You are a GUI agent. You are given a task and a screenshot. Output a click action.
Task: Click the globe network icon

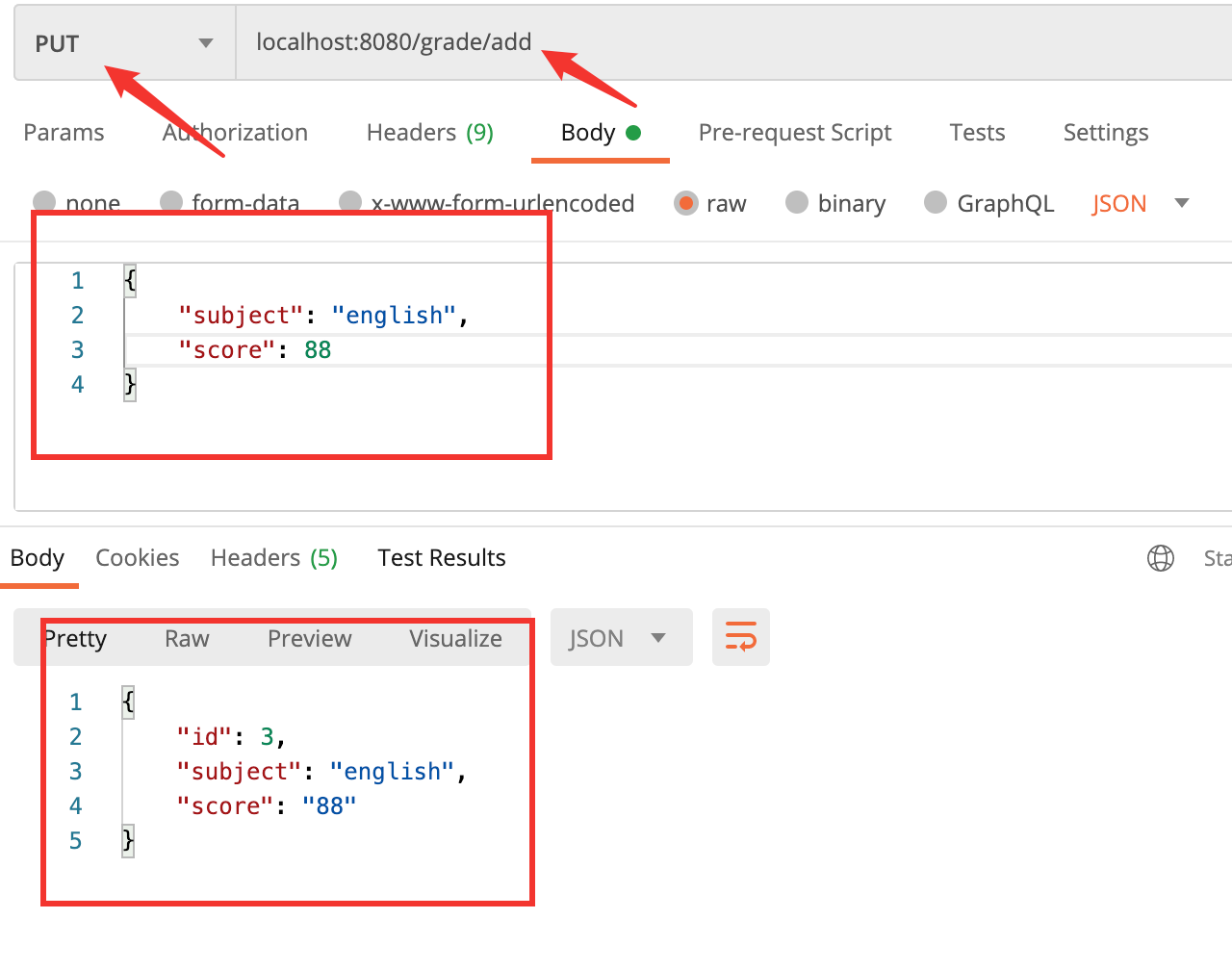tap(1160, 558)
